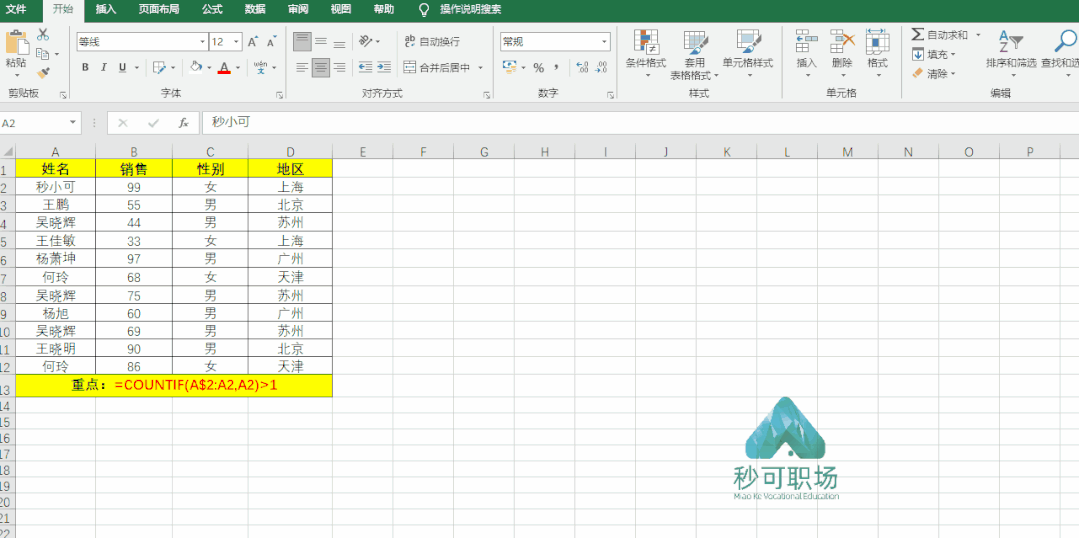
Task: Decrease font size with small A icon
Action: click(x=271, y=42)
